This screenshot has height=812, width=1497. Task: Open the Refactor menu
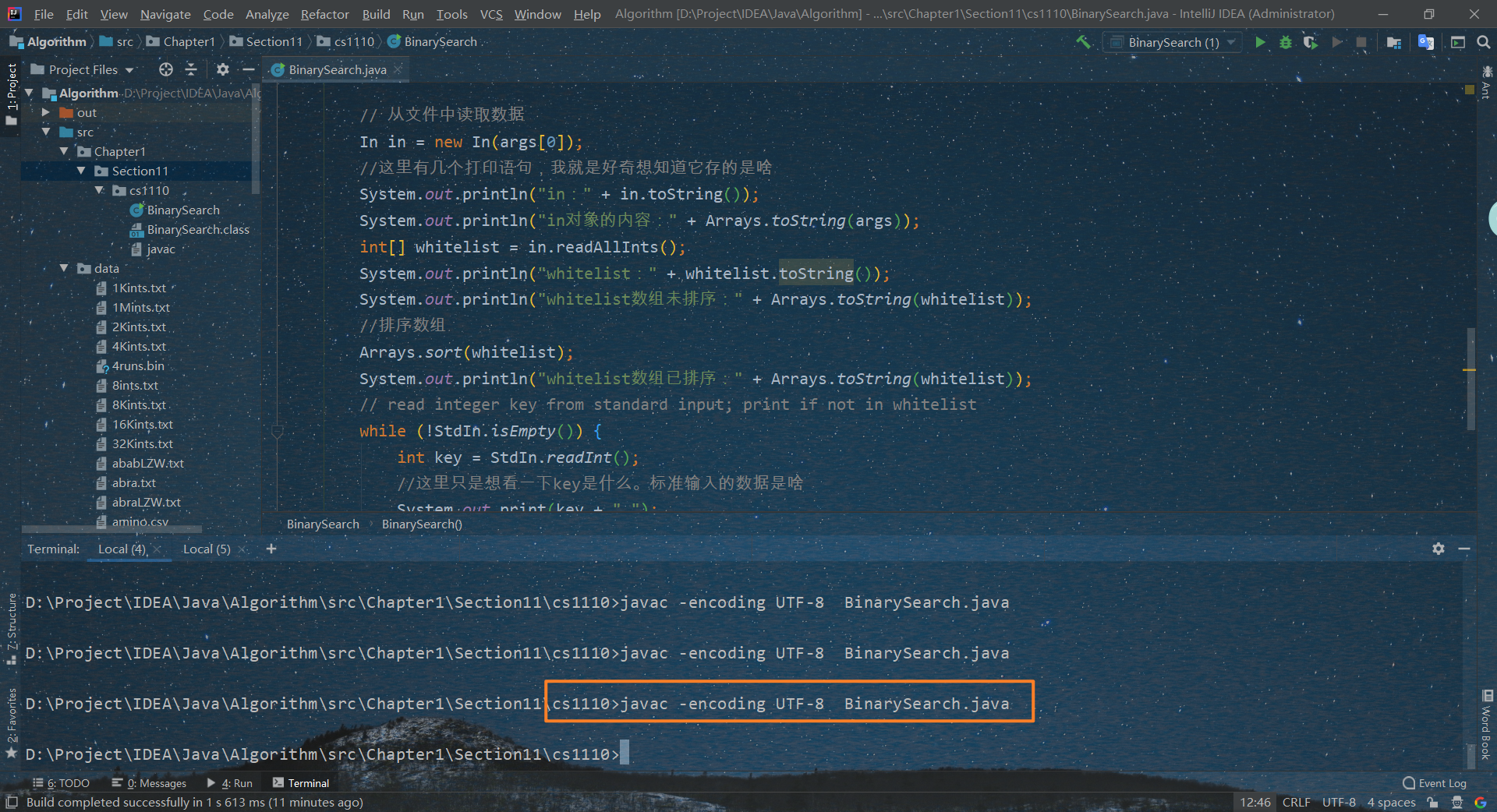click(x=325, y=14)
